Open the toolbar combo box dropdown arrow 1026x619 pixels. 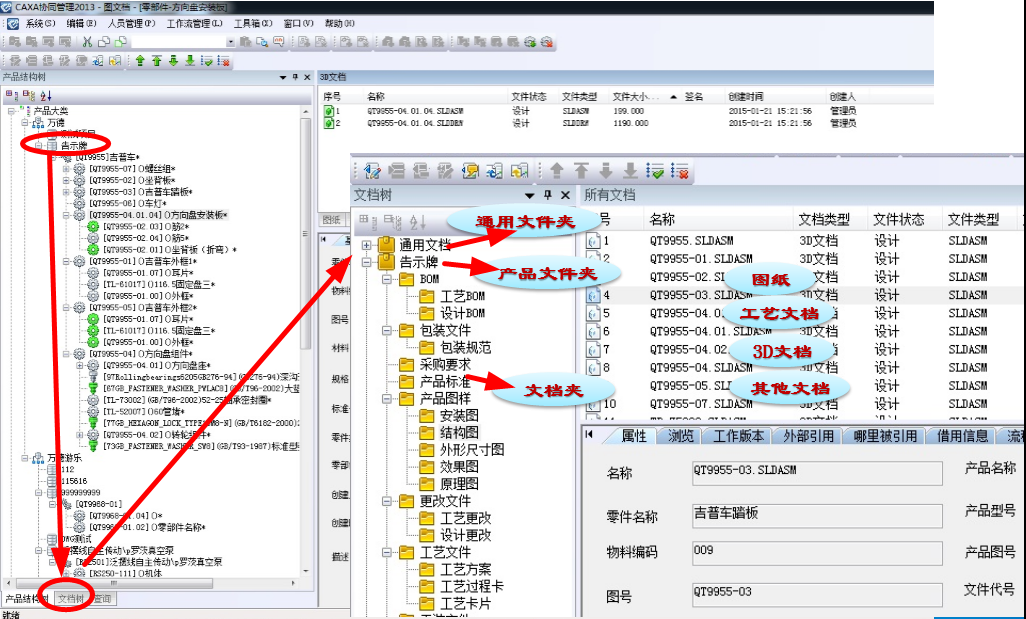230,42
